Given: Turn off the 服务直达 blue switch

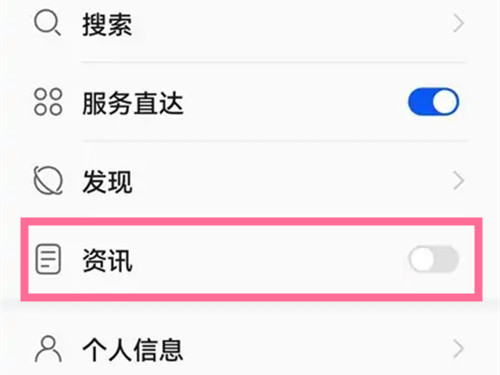Looking at the screenshot, I should (433, 102).
